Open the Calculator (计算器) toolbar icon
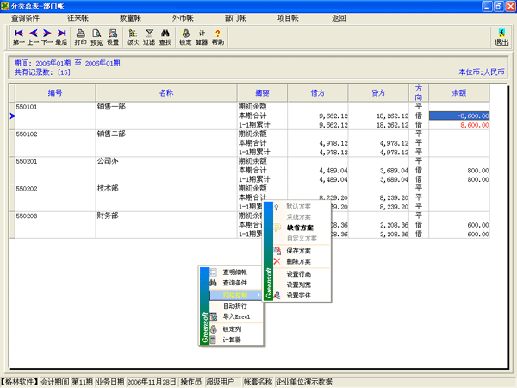 202,37
